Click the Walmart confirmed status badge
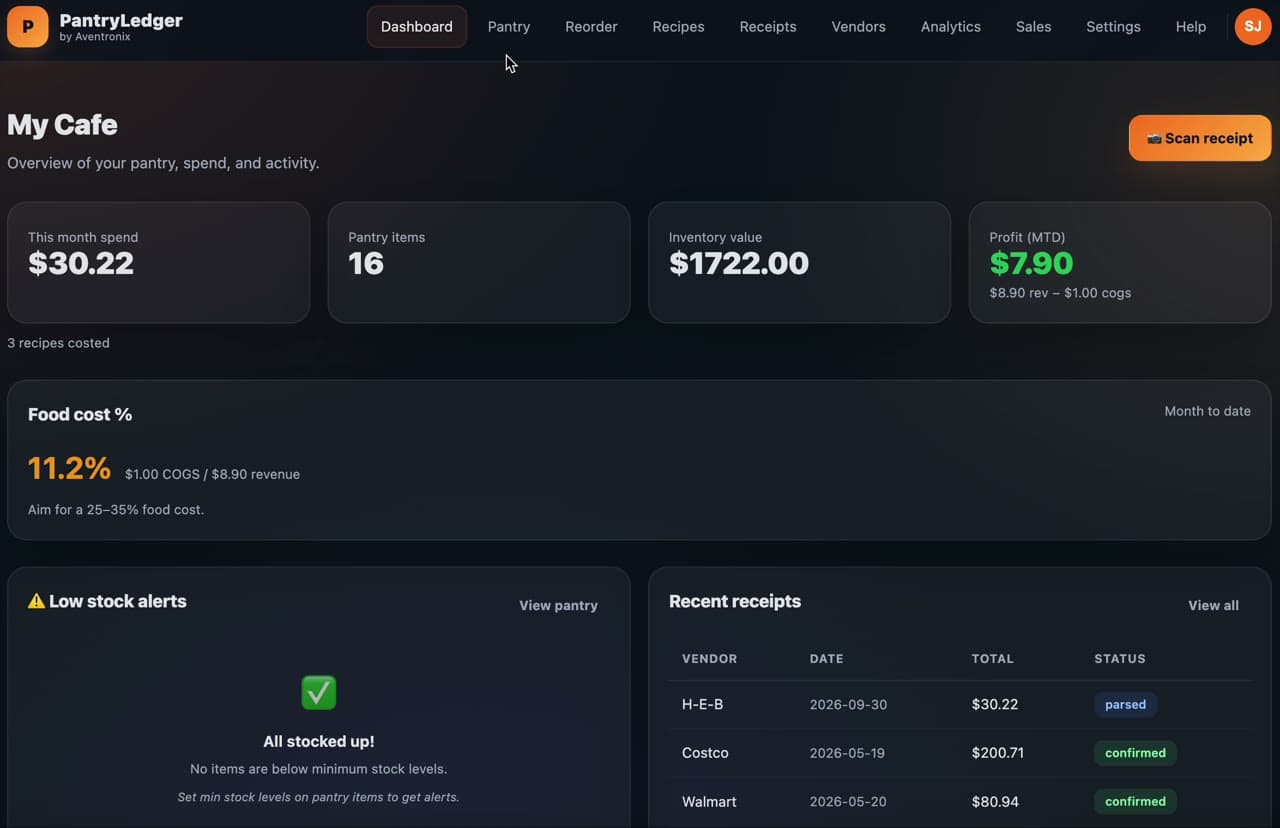 [x=1135, y=801]
